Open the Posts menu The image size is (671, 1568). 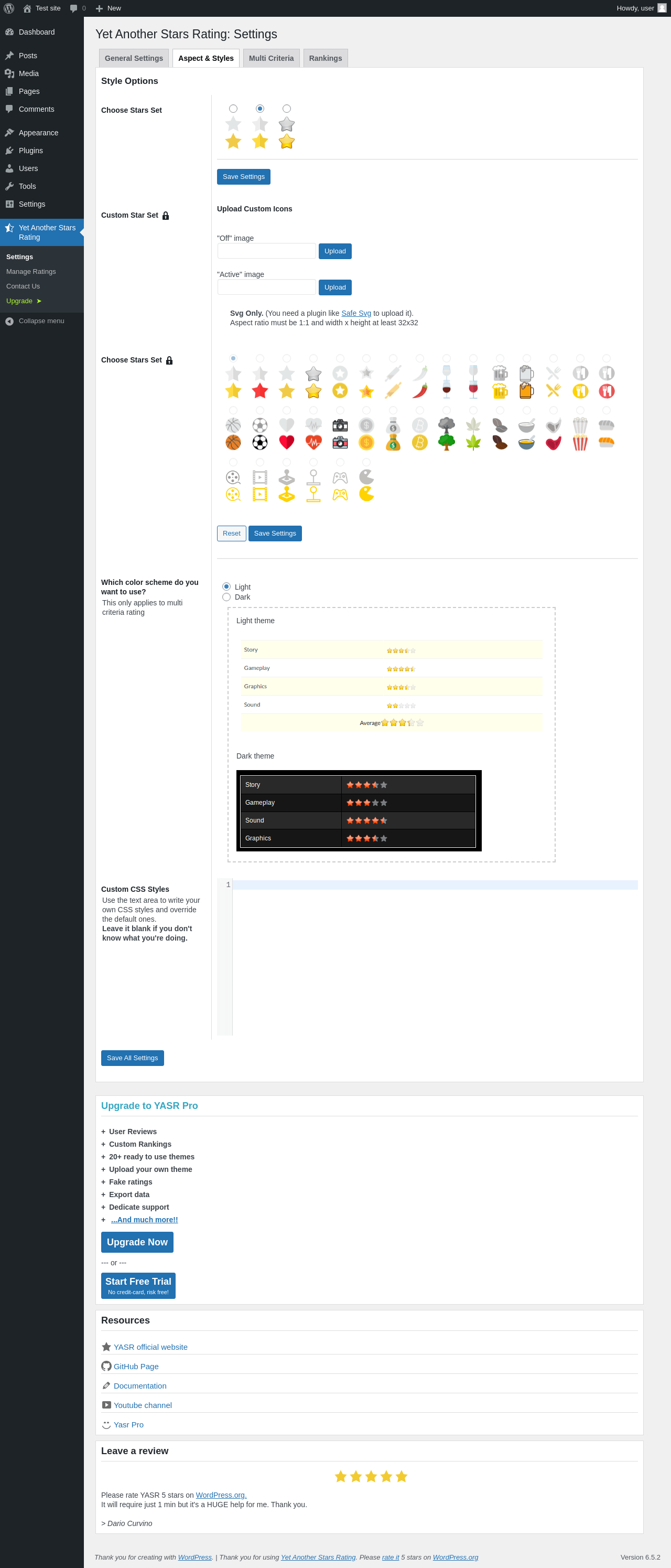click(x=42, y=56)
